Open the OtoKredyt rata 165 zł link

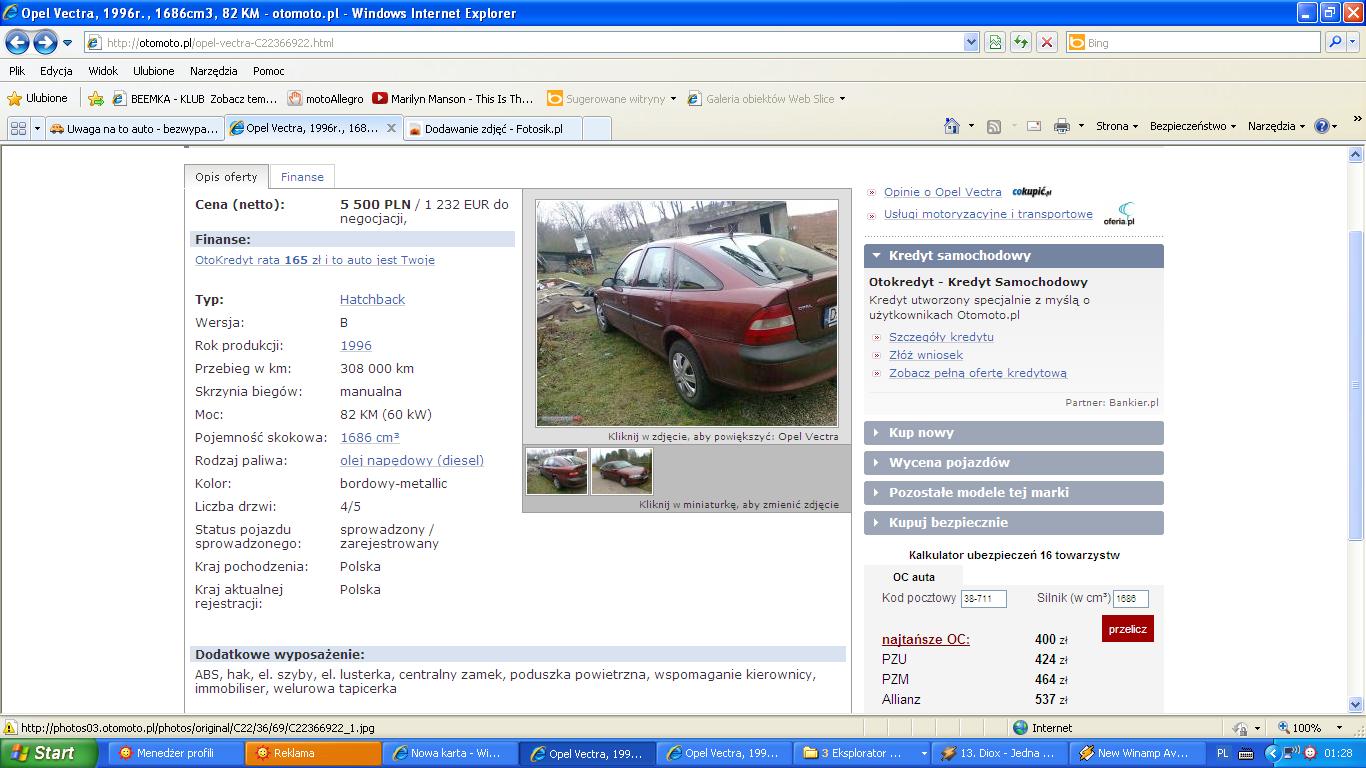click(x=315, y=260)
